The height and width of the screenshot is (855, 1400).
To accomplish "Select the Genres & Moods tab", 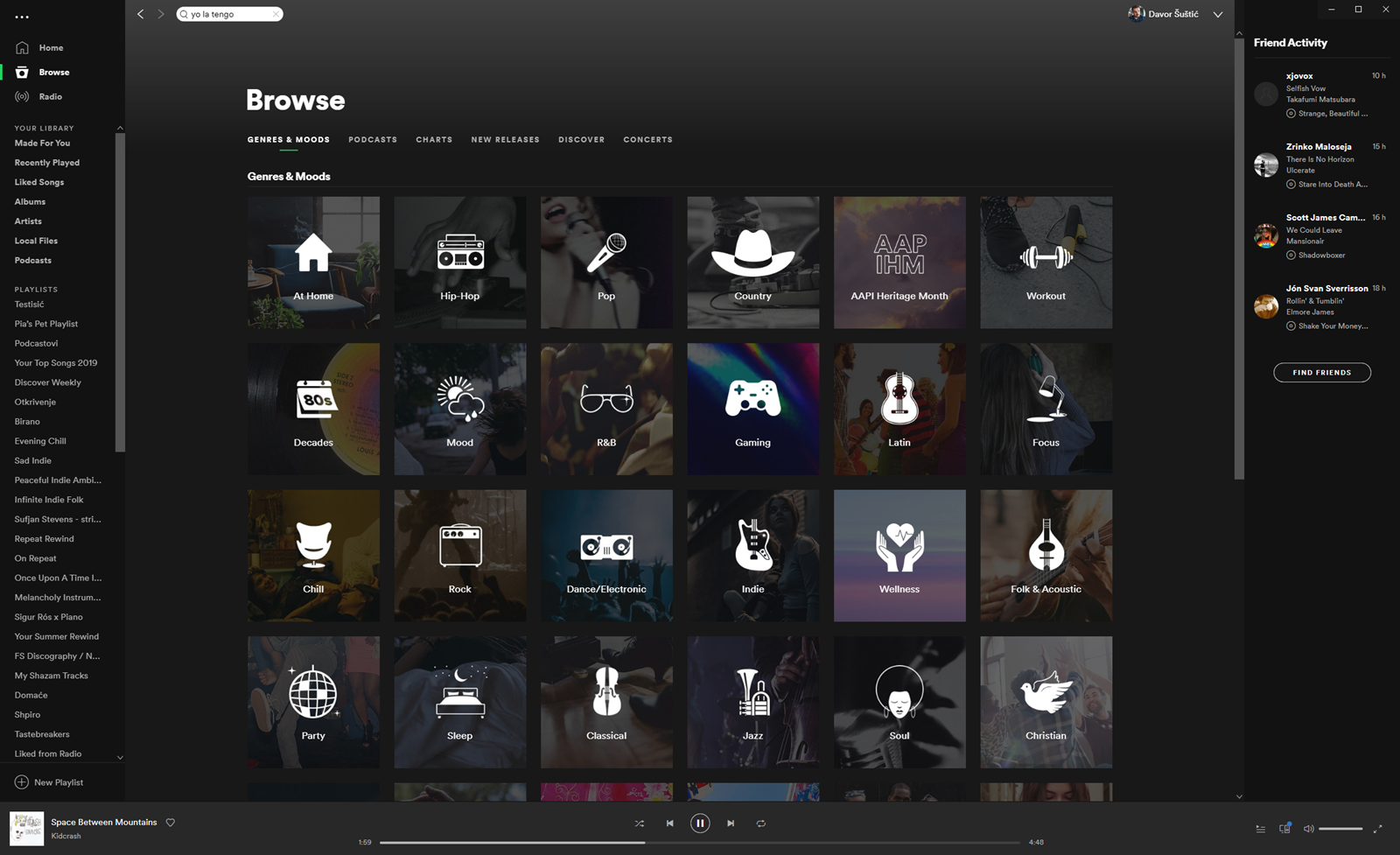I will (x=289, y=140).
